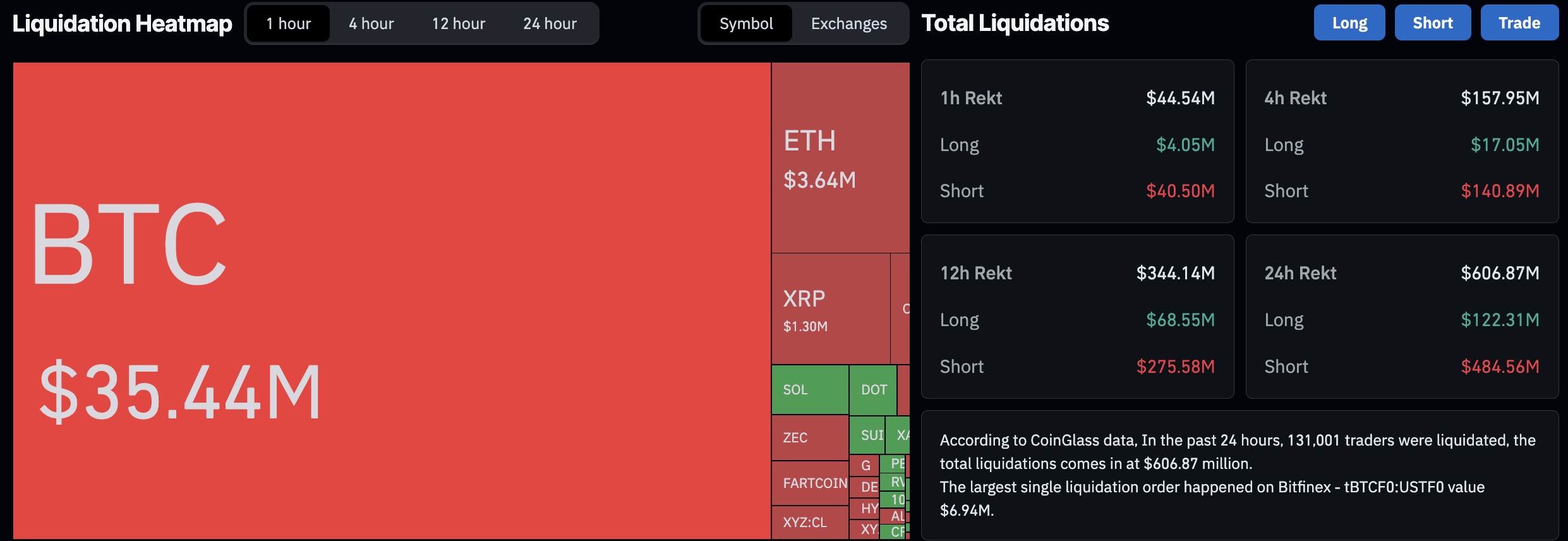
Task: Switch heatmap grouping to Exchanges
Action: coord(848,24)
